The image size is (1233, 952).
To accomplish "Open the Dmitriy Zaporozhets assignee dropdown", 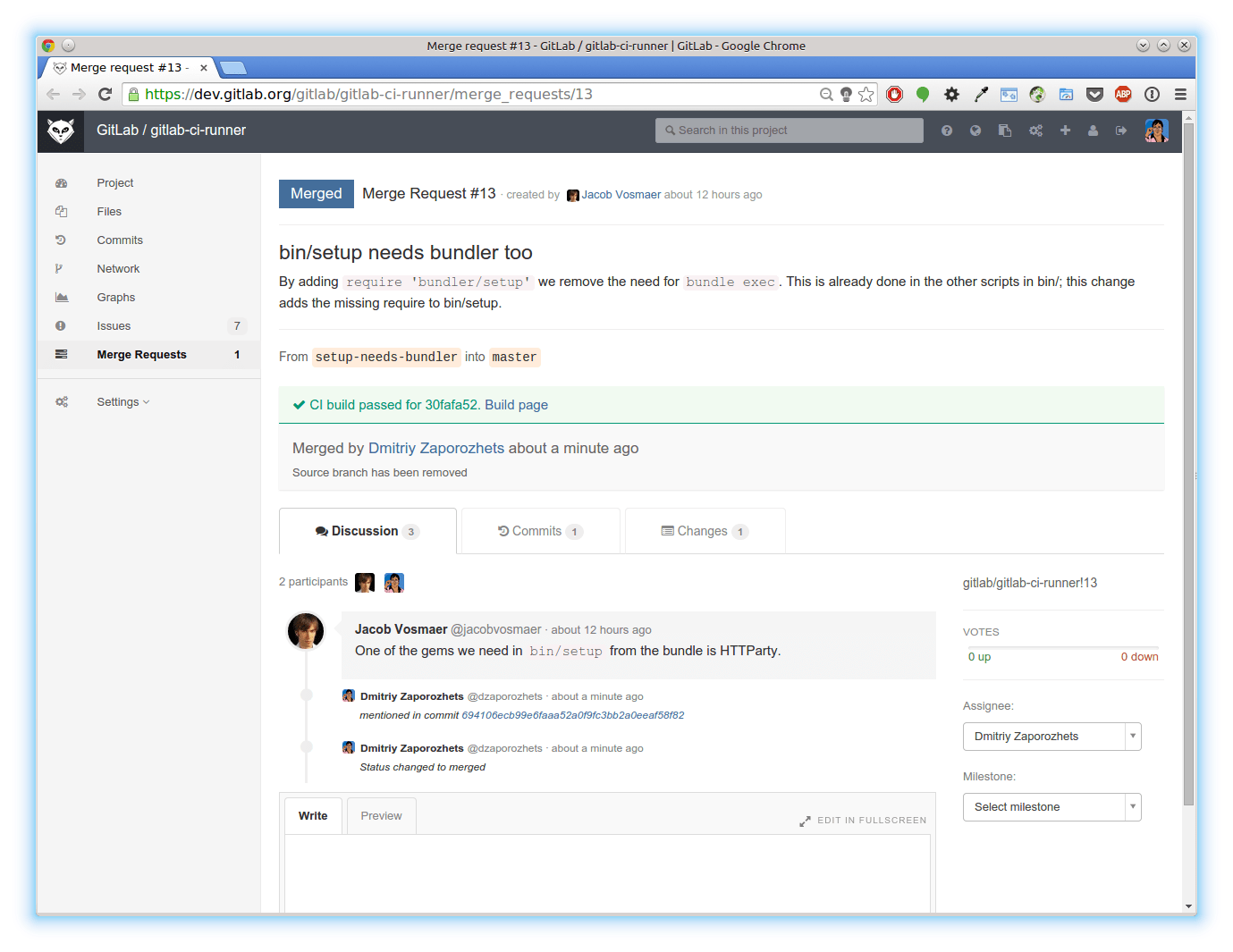I will click(x=1051, y=736).
